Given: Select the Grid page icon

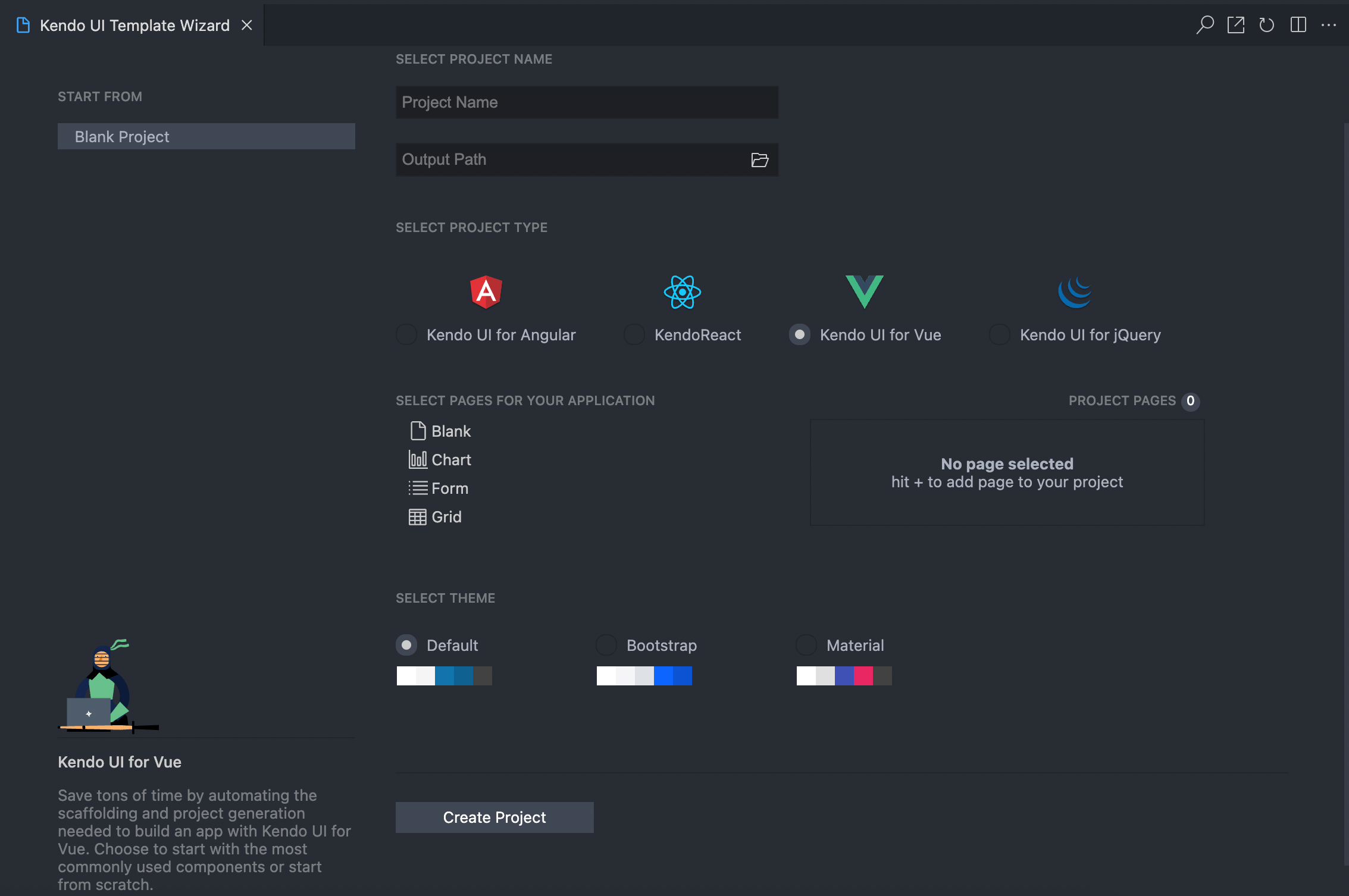Looking at the screenshot, I should pos(418,516).
